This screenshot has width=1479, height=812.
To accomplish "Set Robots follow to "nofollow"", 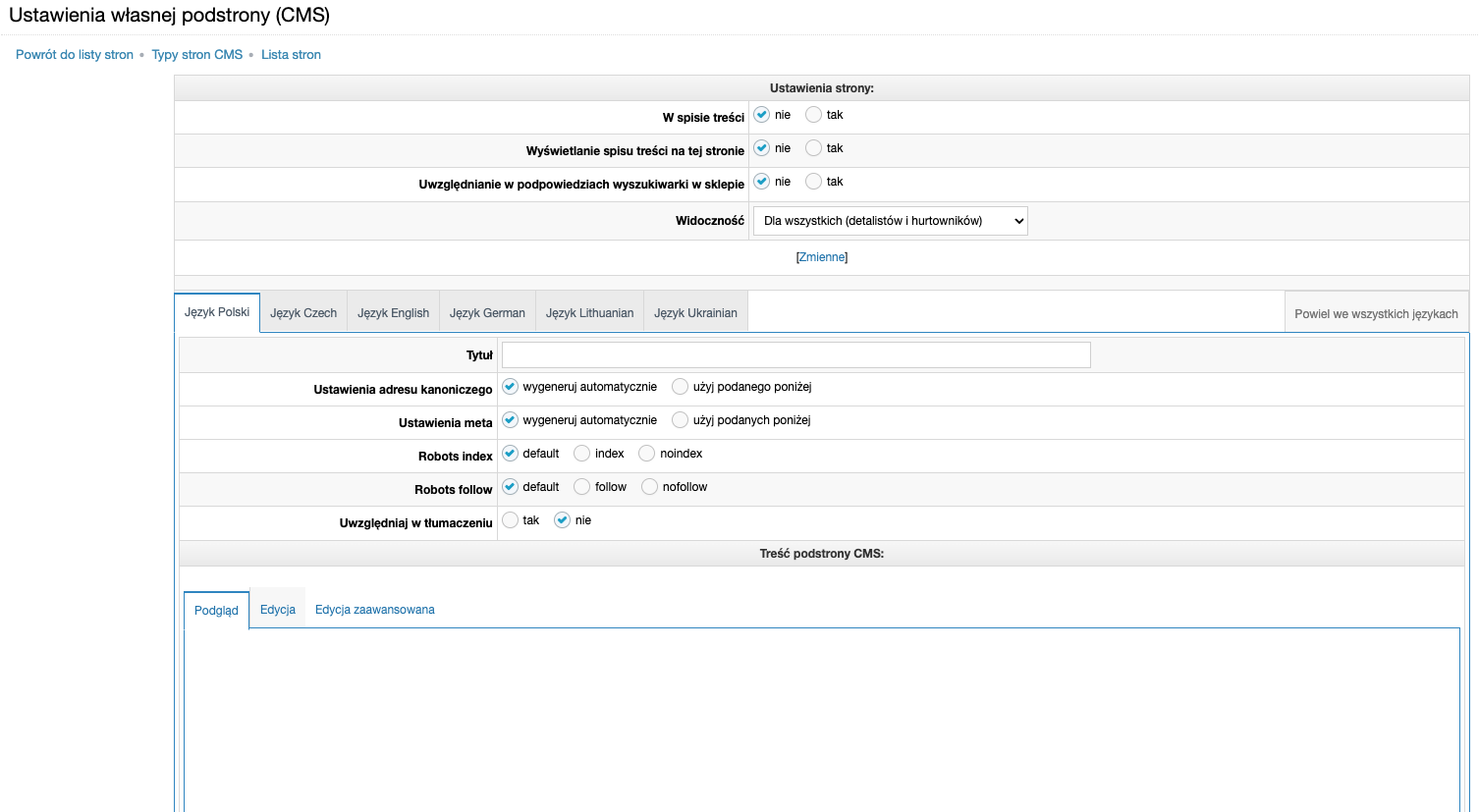I will pyautogui.click(x=649, y=486).
